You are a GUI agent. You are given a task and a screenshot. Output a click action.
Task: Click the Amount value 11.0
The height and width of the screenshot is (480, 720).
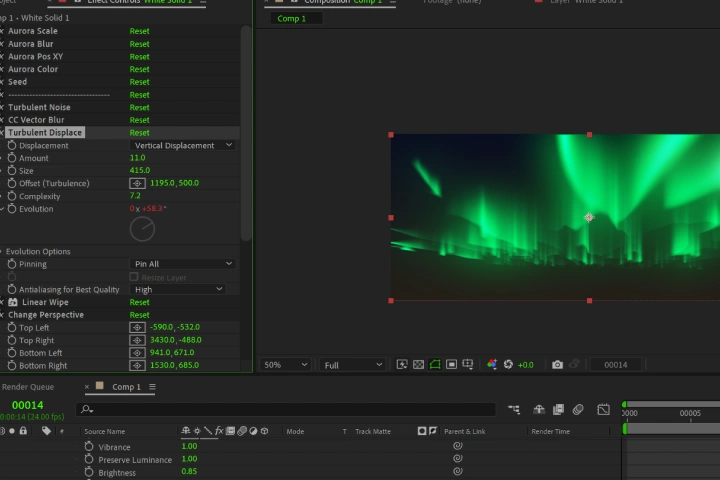click(x=137, y=158)
